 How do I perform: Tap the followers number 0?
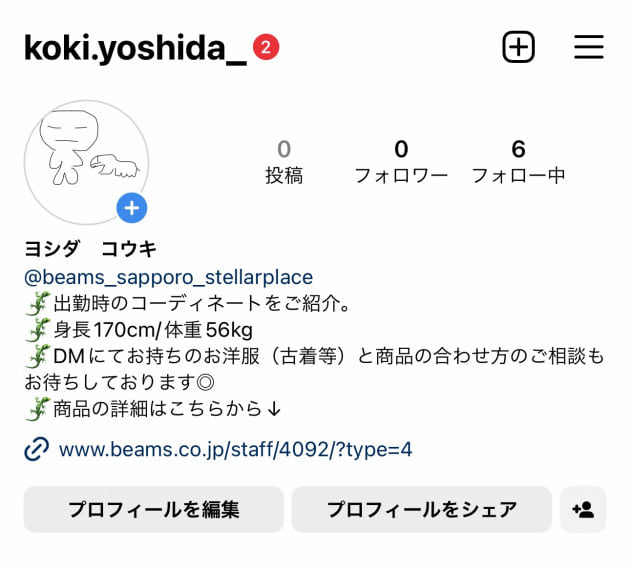[401, 149]
